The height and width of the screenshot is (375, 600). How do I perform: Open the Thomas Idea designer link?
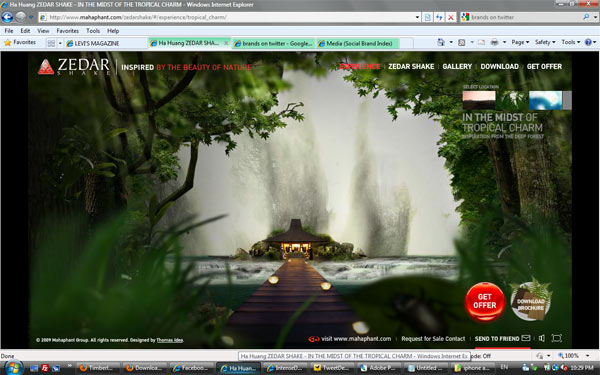click(170, 340)
